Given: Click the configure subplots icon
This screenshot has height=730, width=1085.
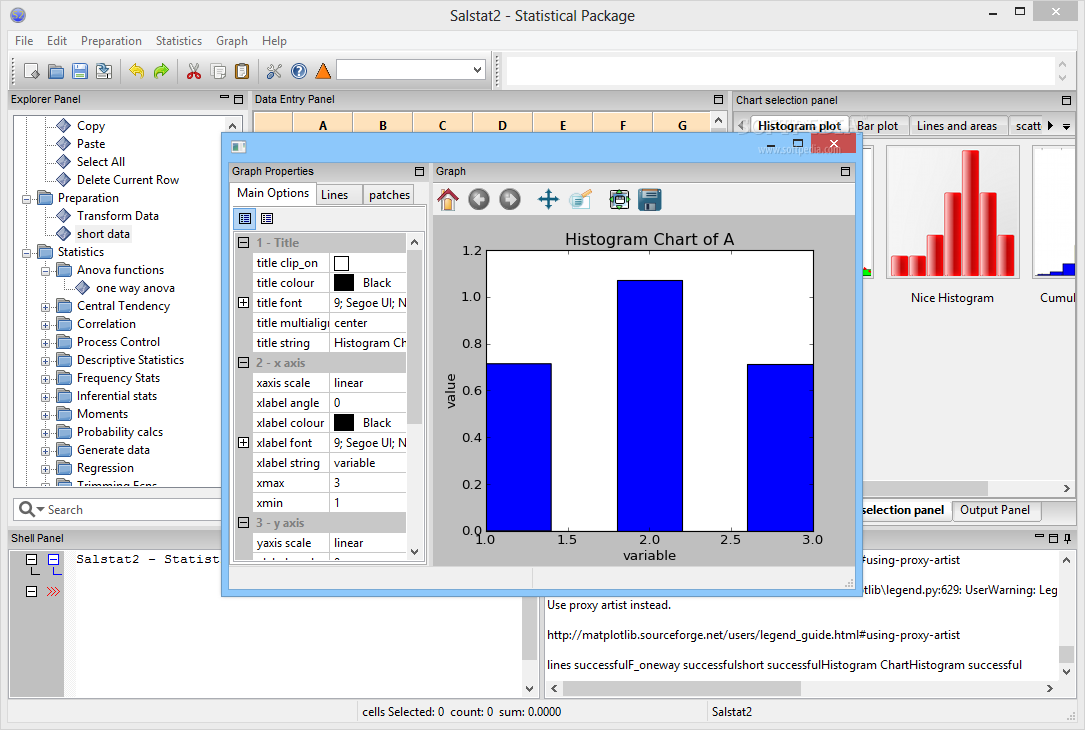Looking at the screenshot, I should click(619, 200).
